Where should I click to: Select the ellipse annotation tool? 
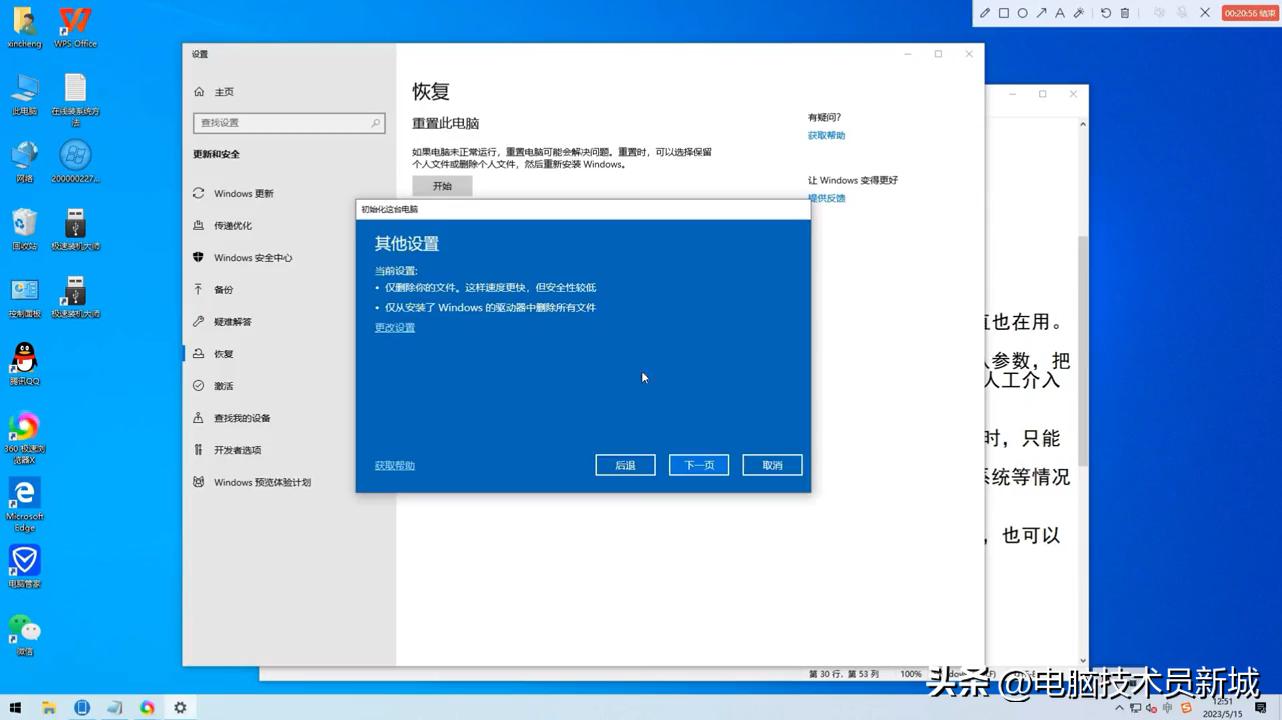[1023, 13]
